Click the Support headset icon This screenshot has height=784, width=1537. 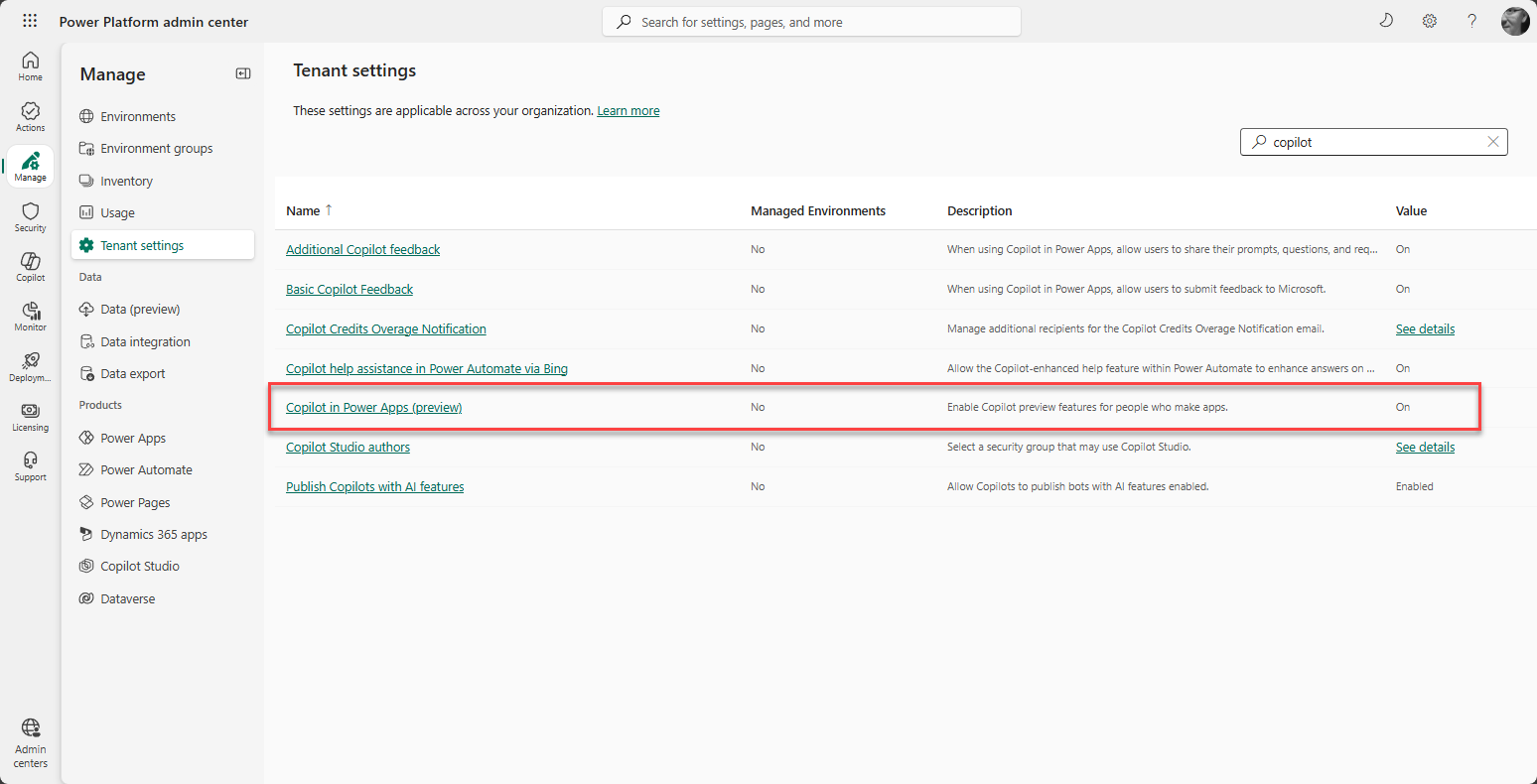(31, 465)
